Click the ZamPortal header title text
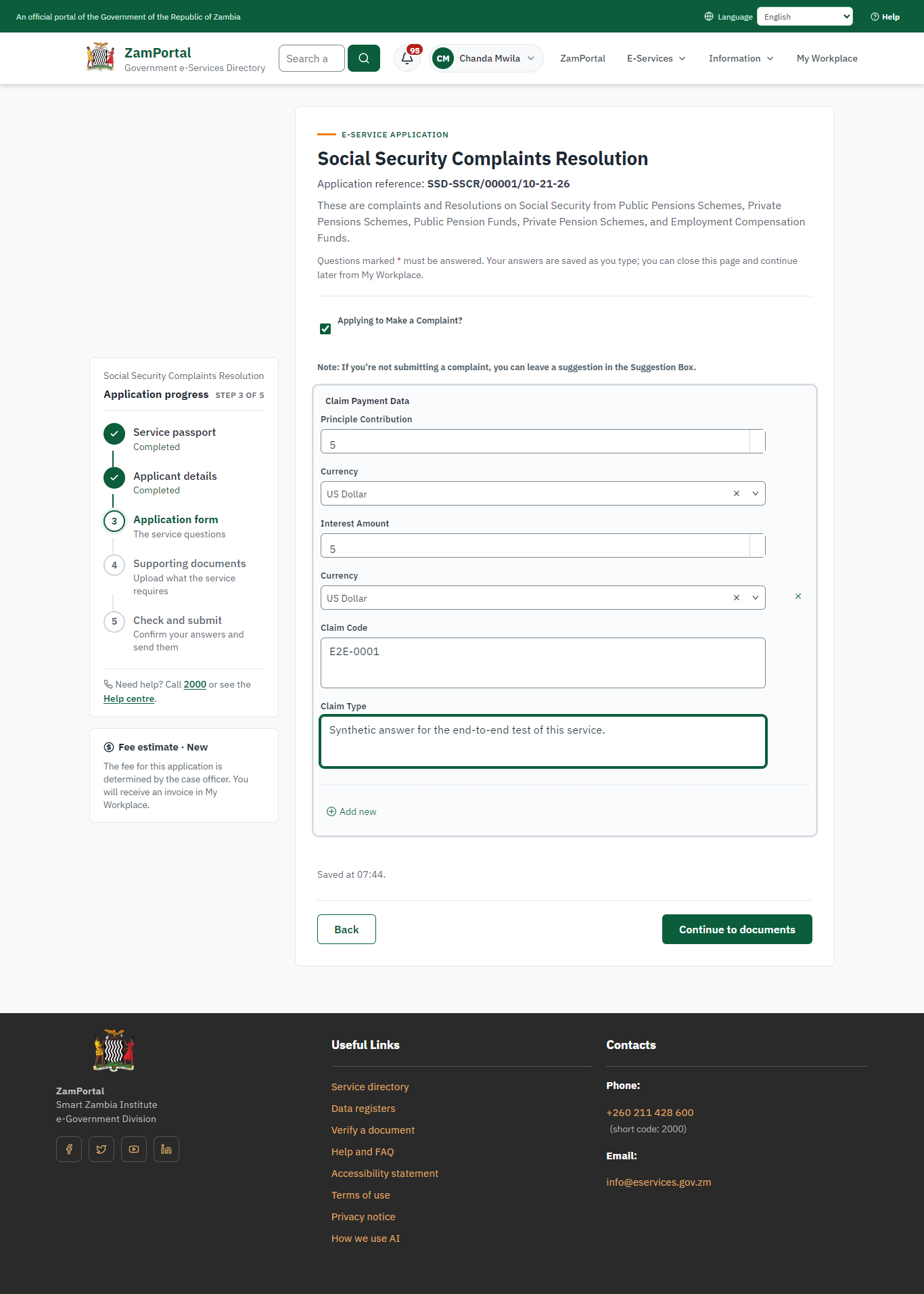This screenshot has width=924, height=1294. click(158, 53)
